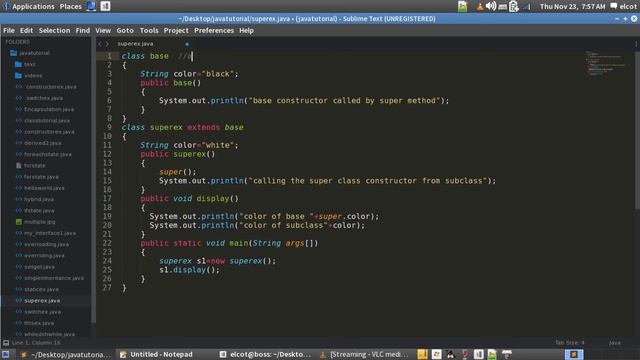Switch to elcot@boss terminal in taskbar
Viewport: 640px width, 360px height.
(266, 354)
